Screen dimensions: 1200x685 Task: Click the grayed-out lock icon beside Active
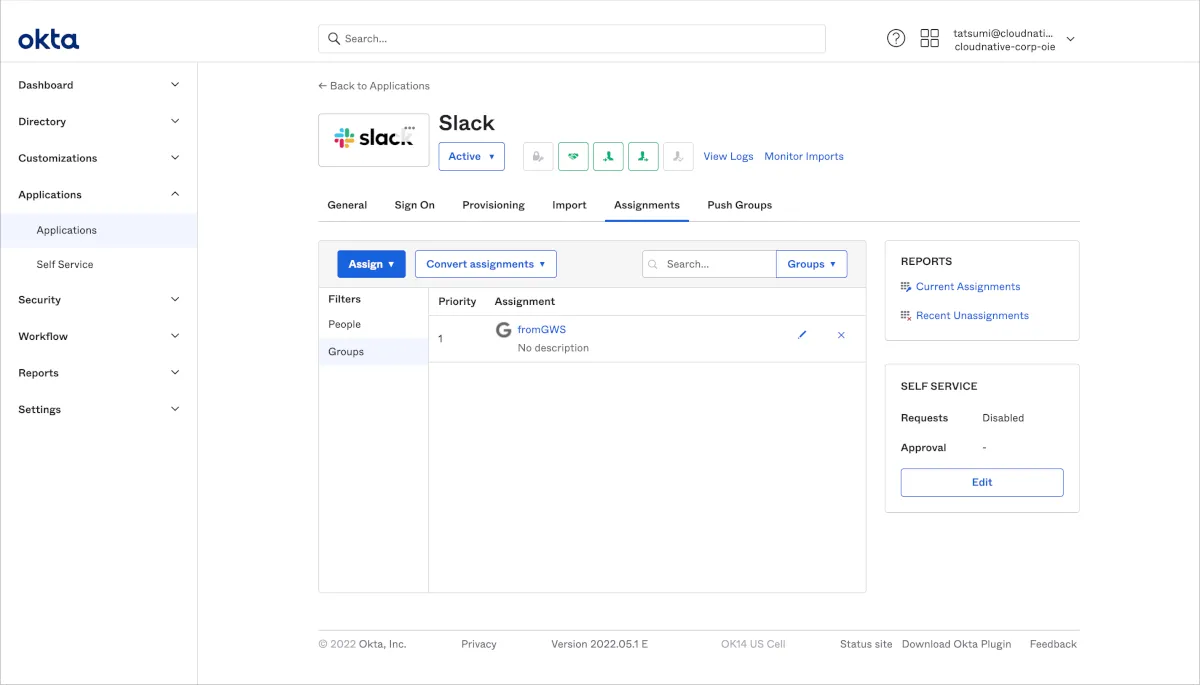[538, 156]
